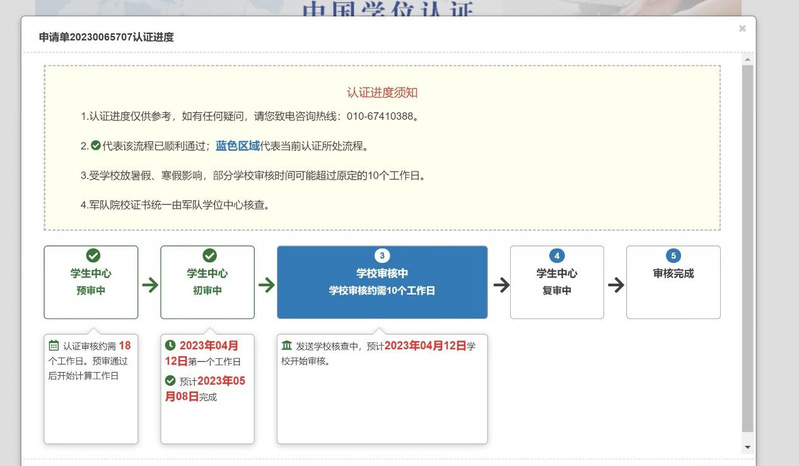This screenshot has width=799, height=466.
Task: Click the step 3 number badge
Action: pyautogui.click(x=381, y=256)
